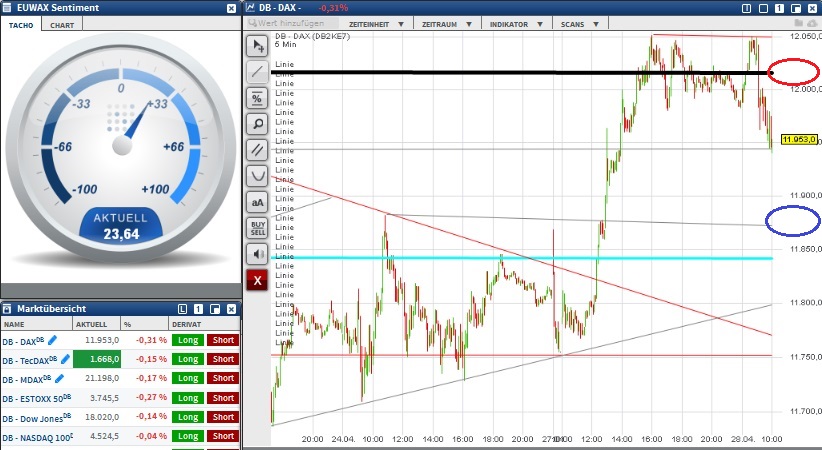Click the folder icon in chart toolbar
Screen dimensions: 822x450
[x=798, y=23]
